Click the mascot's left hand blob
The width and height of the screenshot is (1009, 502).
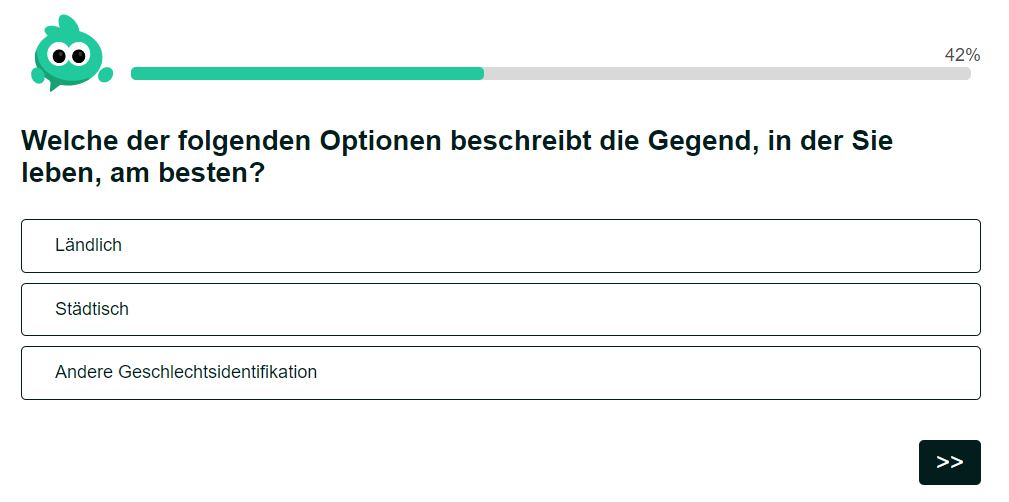point(37,76)
